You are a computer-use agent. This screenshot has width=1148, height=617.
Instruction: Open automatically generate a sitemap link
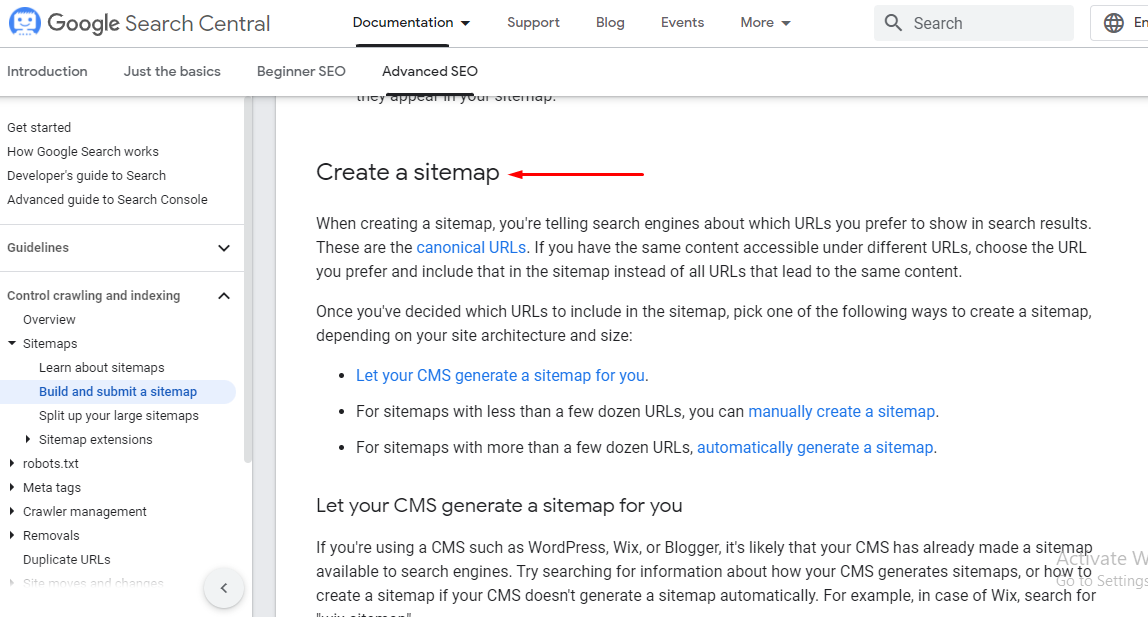coord(815,447)
